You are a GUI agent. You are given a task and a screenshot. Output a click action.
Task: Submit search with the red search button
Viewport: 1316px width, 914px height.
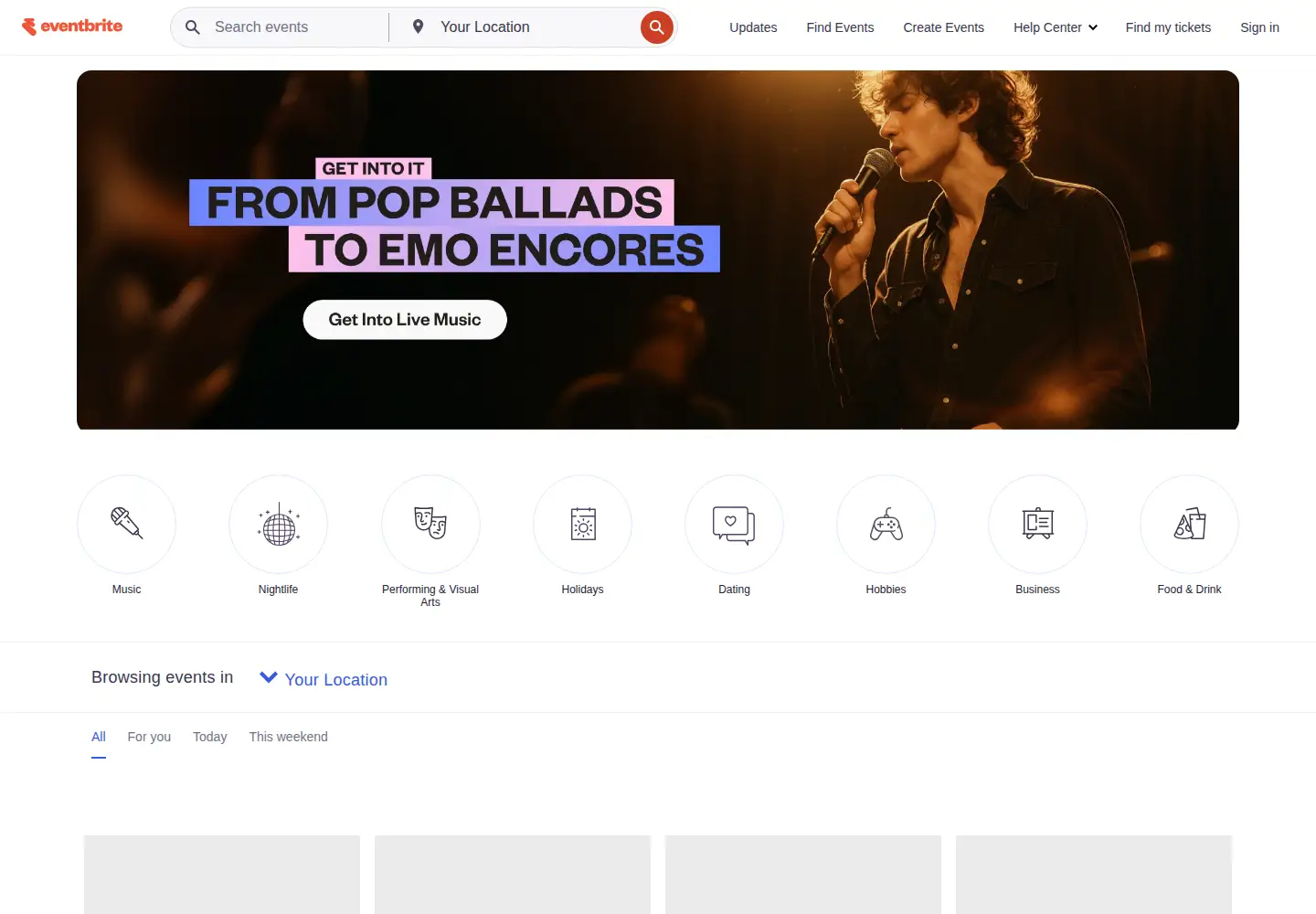pos(656,27)
